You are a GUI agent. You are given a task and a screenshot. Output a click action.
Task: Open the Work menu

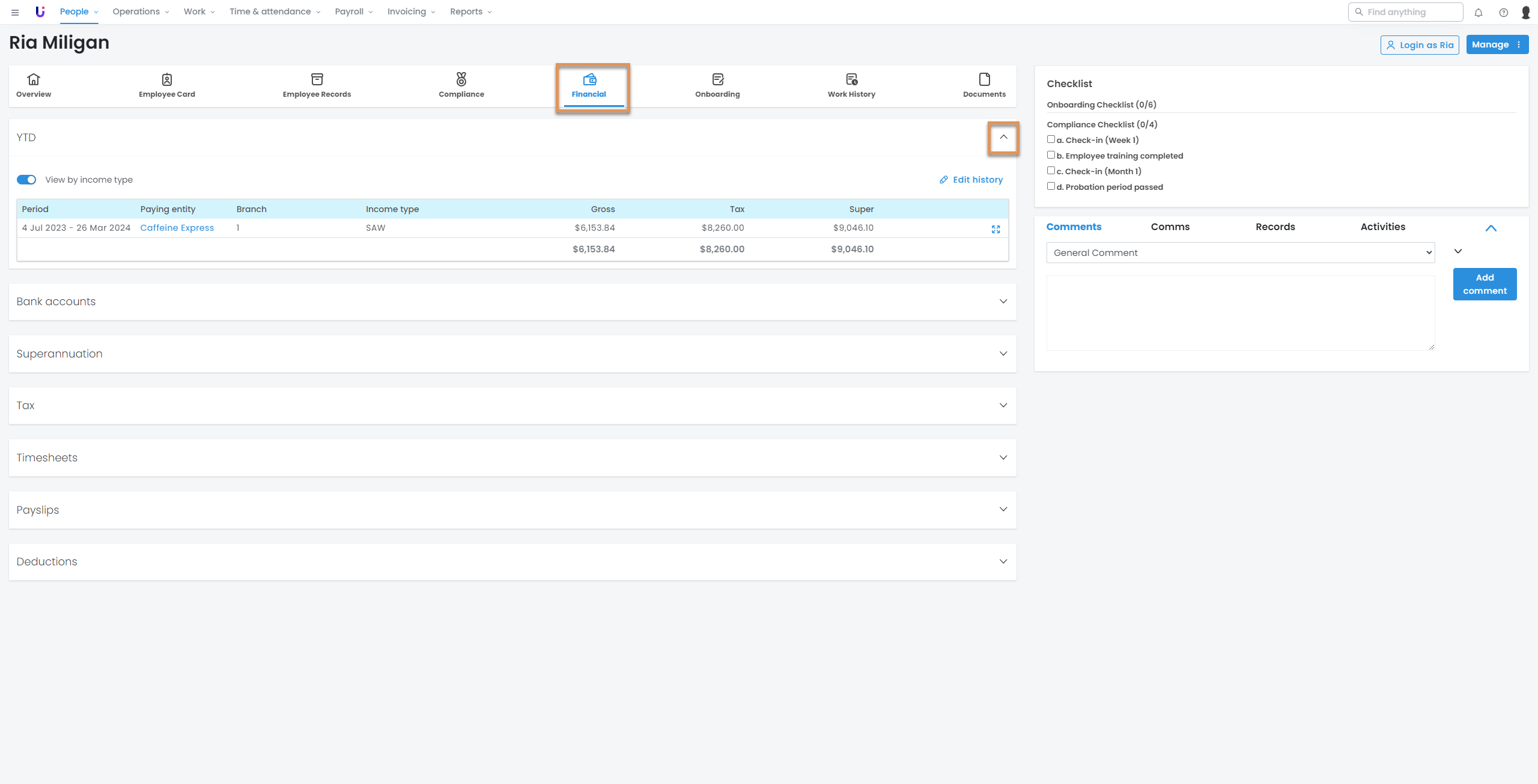point(199,12)
